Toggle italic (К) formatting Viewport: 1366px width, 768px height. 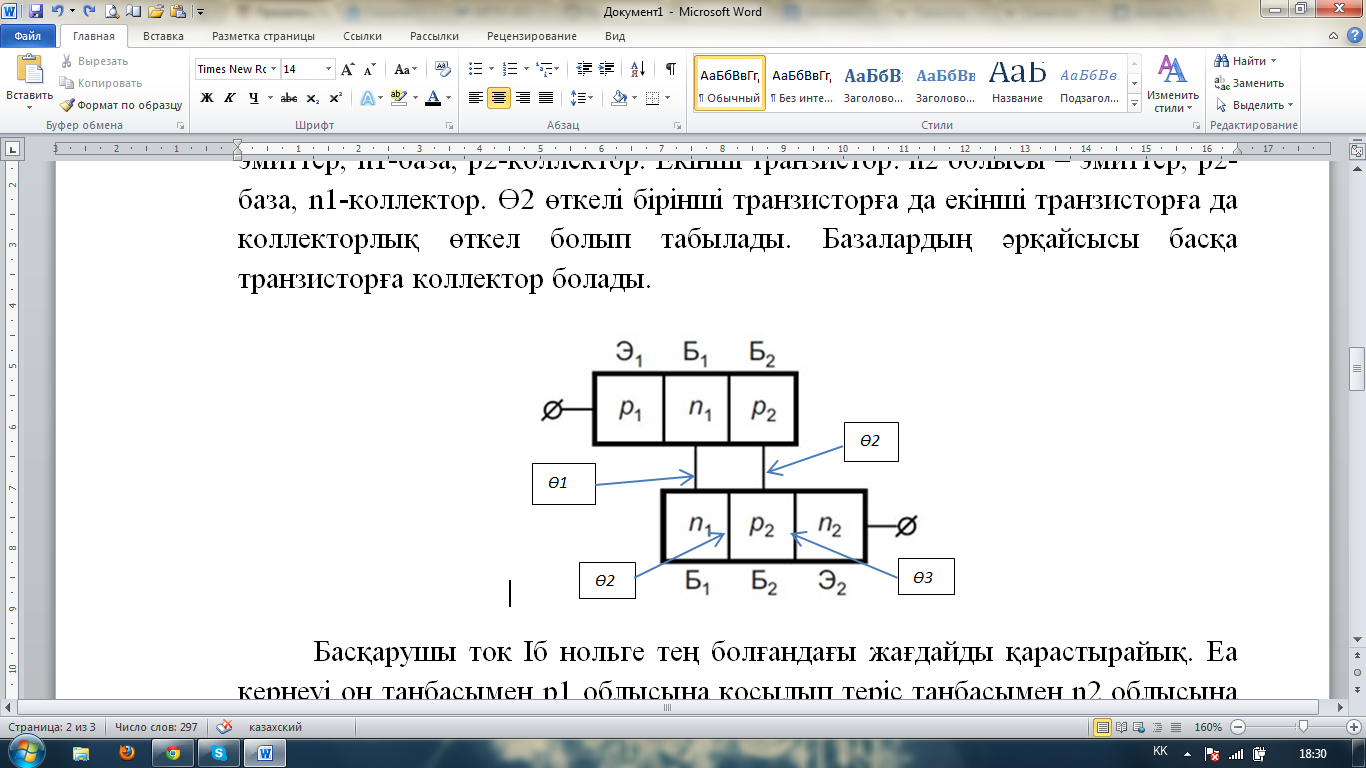tap(230, 98)
